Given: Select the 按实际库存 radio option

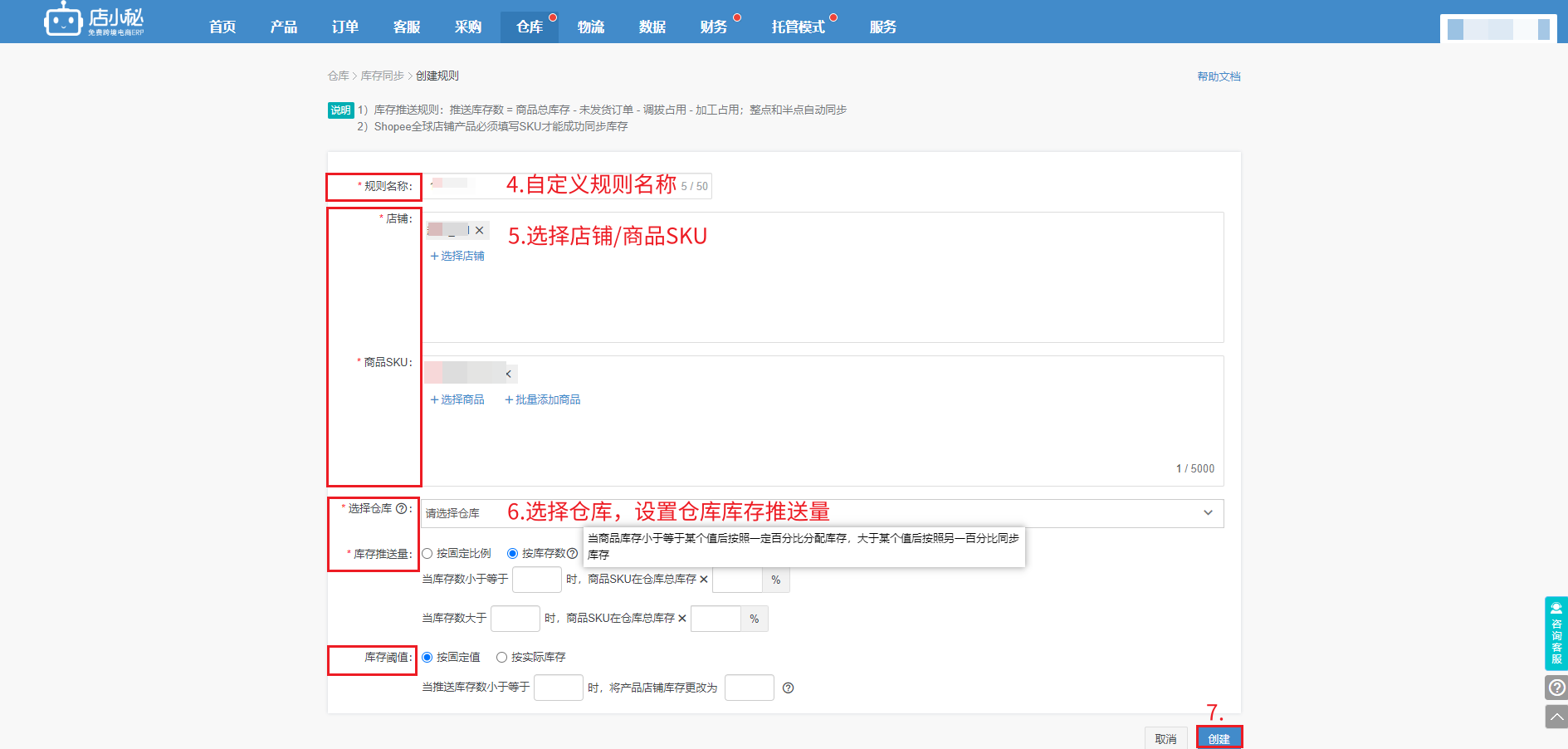Looking at the screenshot, I should click(x=501, y=657).
